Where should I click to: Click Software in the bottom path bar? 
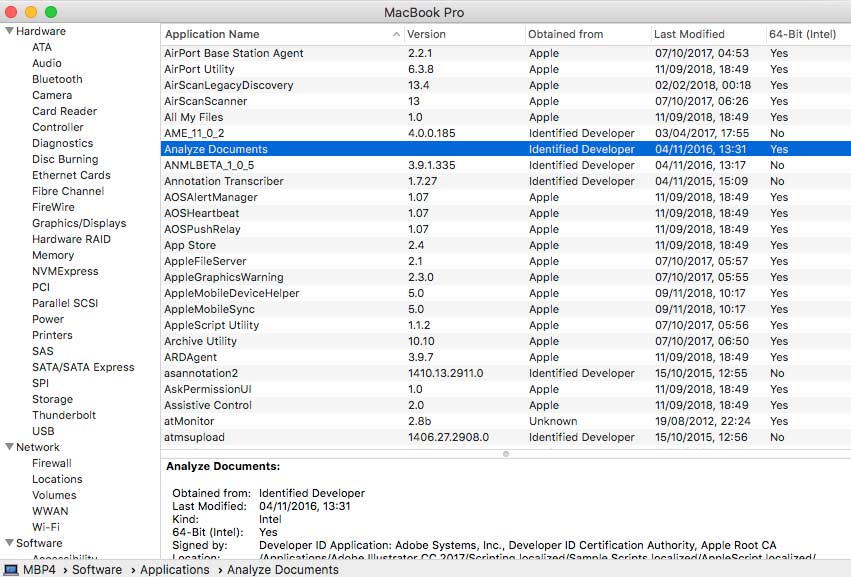[x=97, y=569]
